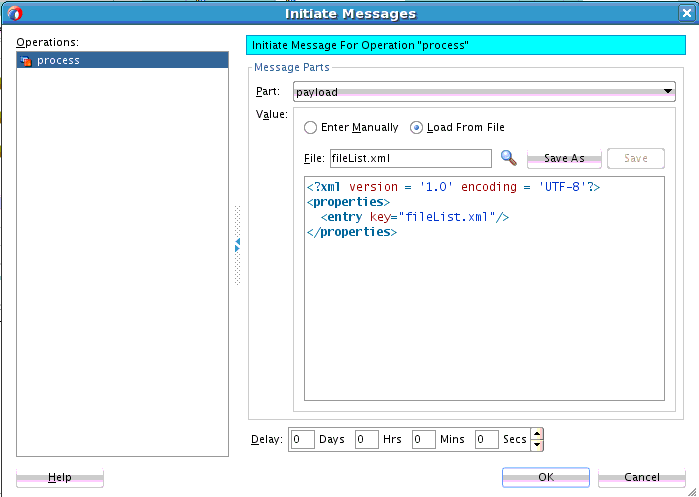Collapse the Operations pane with the splitter arrow
This screenshot has width=699, height=497.
[x=237, y=244]
